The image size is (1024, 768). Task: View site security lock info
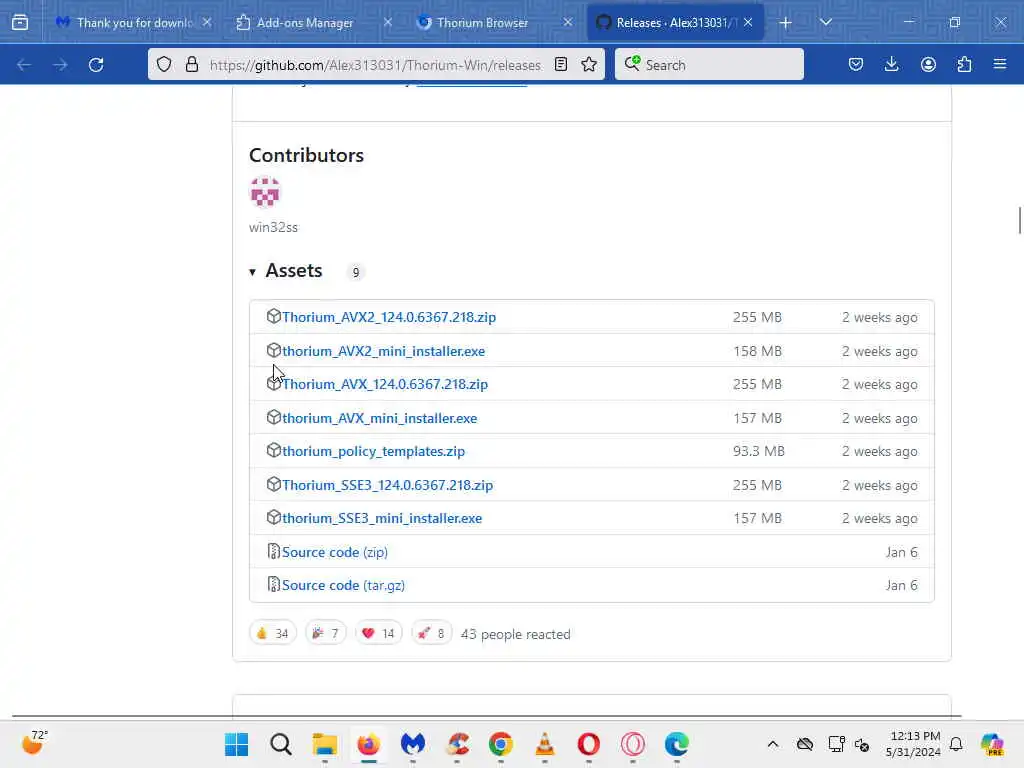coord(191,64)
